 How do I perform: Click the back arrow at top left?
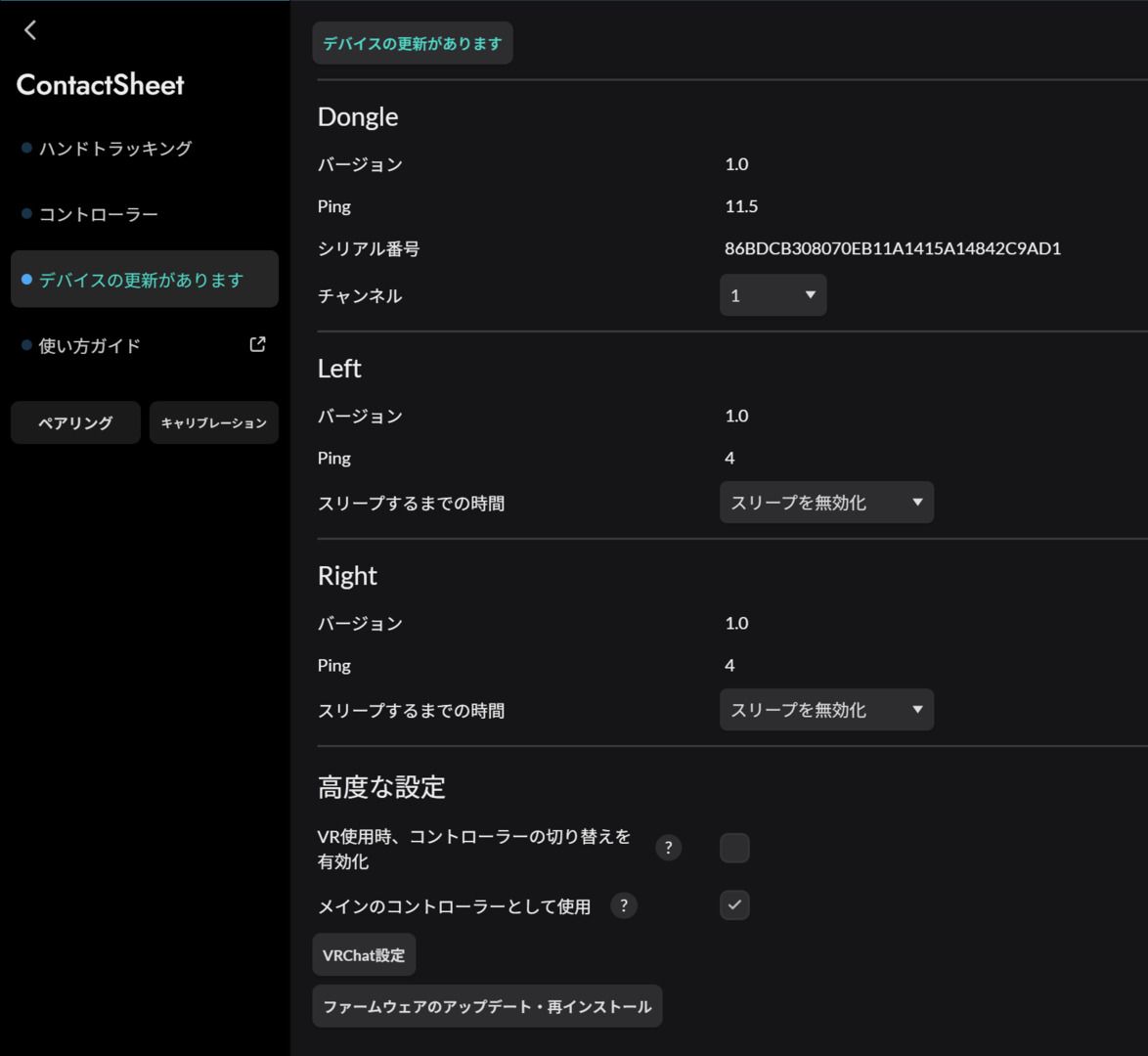coord(30,29)
